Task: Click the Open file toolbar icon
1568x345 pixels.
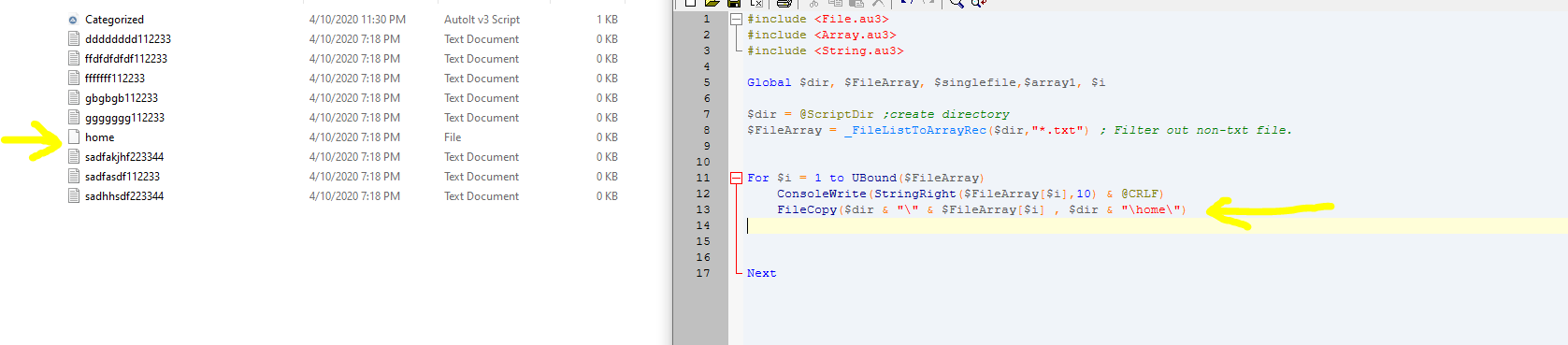Action: [712, 3]
